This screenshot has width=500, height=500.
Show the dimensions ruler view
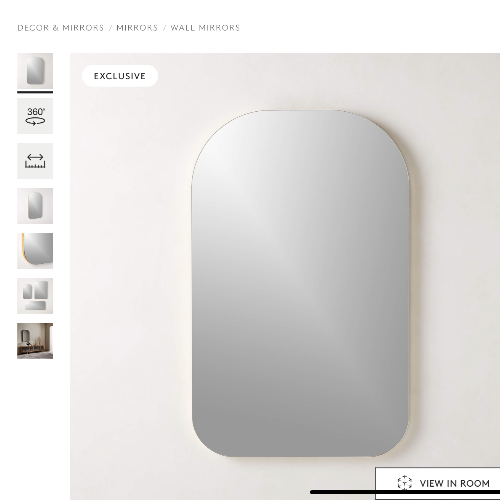(35, 161)
